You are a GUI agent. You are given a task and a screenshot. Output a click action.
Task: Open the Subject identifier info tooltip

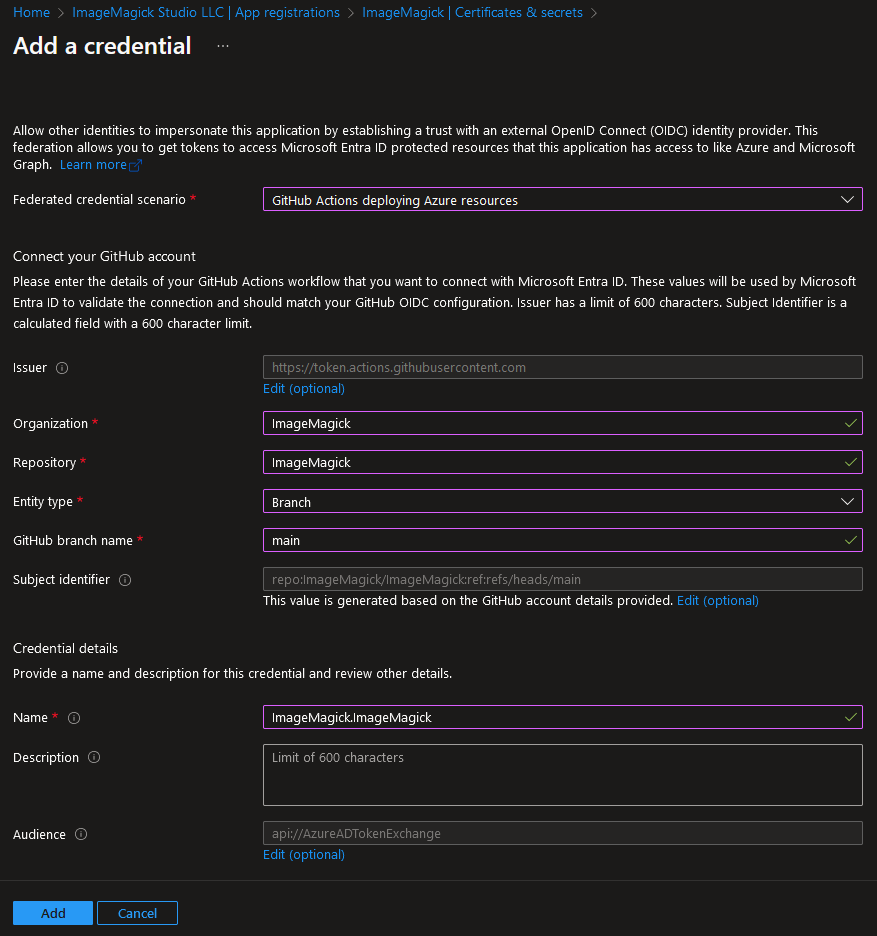click(124, 579)
